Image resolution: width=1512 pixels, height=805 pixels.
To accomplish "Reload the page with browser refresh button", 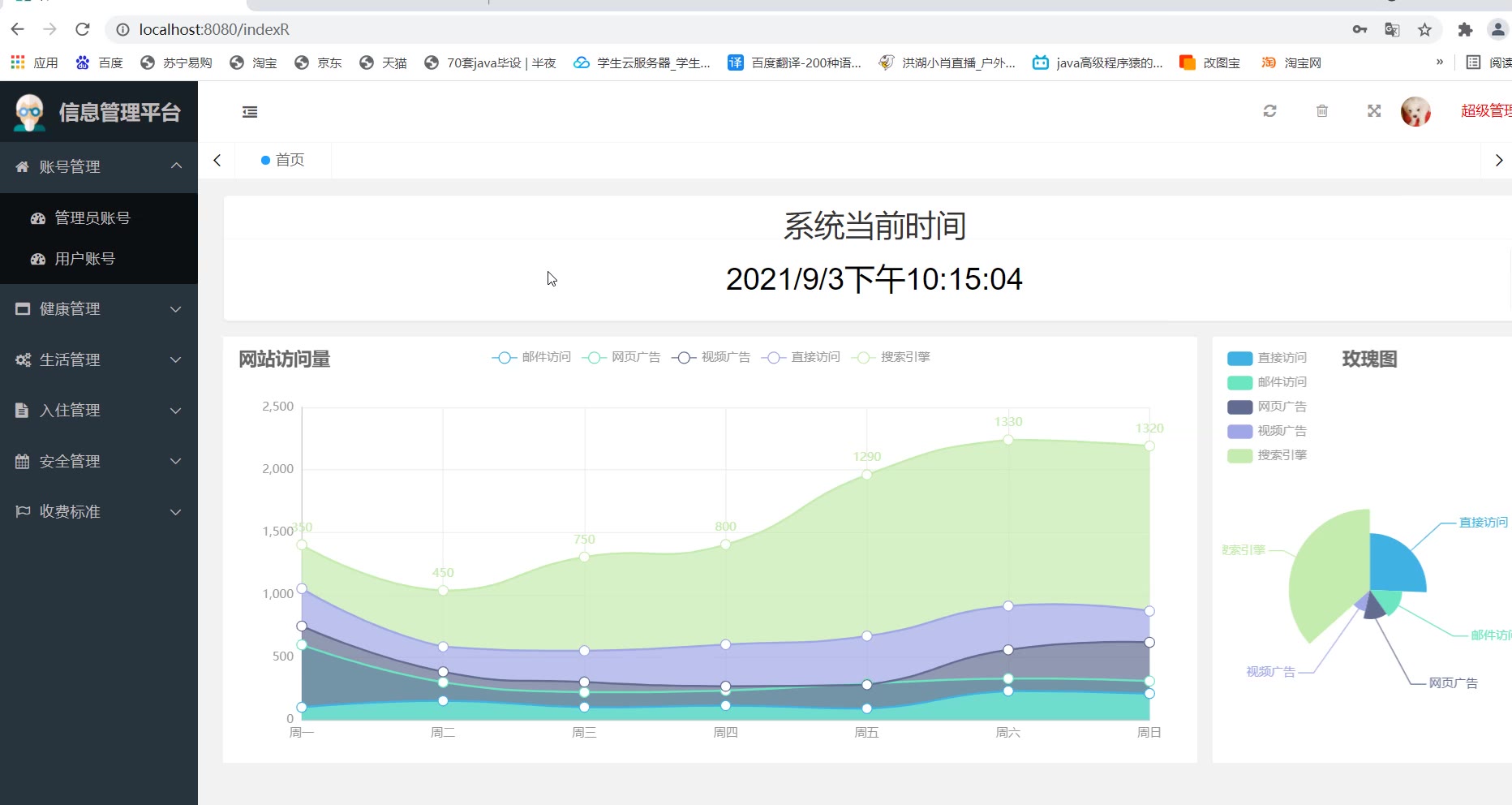I will point(82,29).
